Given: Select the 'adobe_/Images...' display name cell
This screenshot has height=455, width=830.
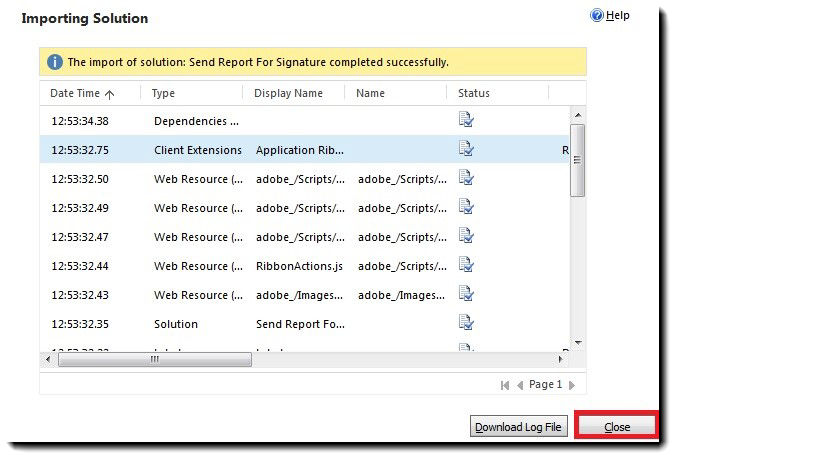Looking at the screenshot, I should [299, 295].
